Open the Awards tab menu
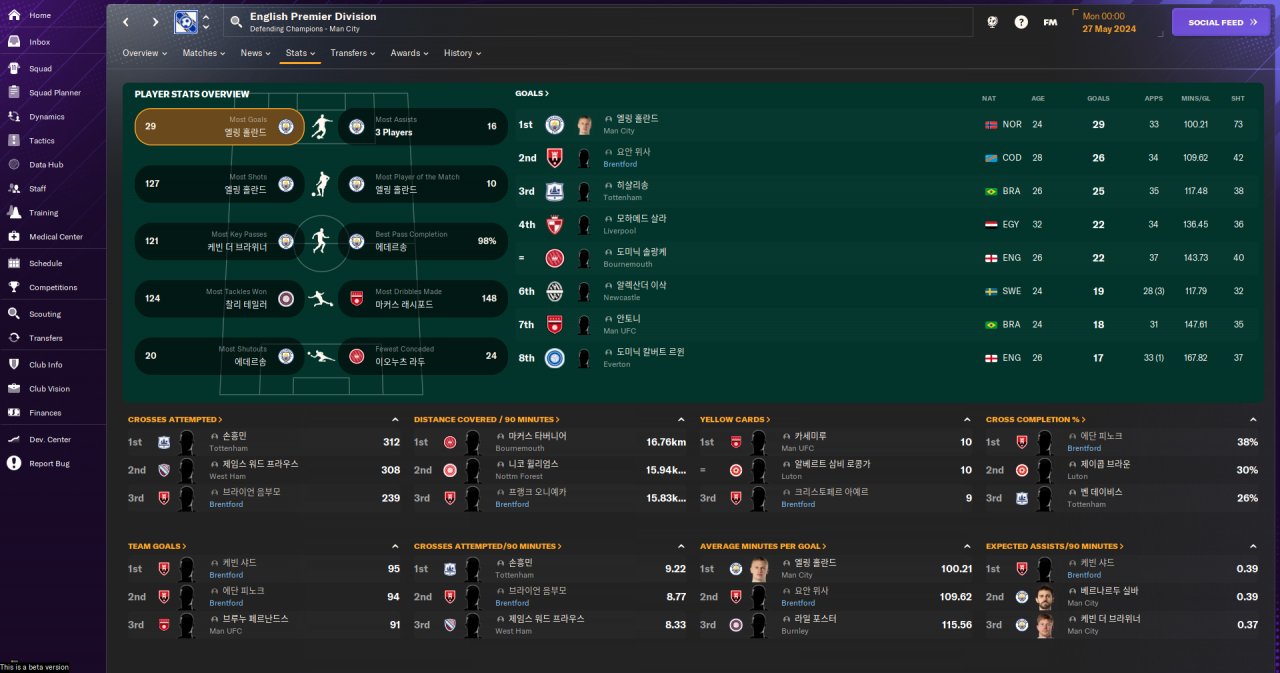This screenshot has width=1280, height=673. coord(409,53)
